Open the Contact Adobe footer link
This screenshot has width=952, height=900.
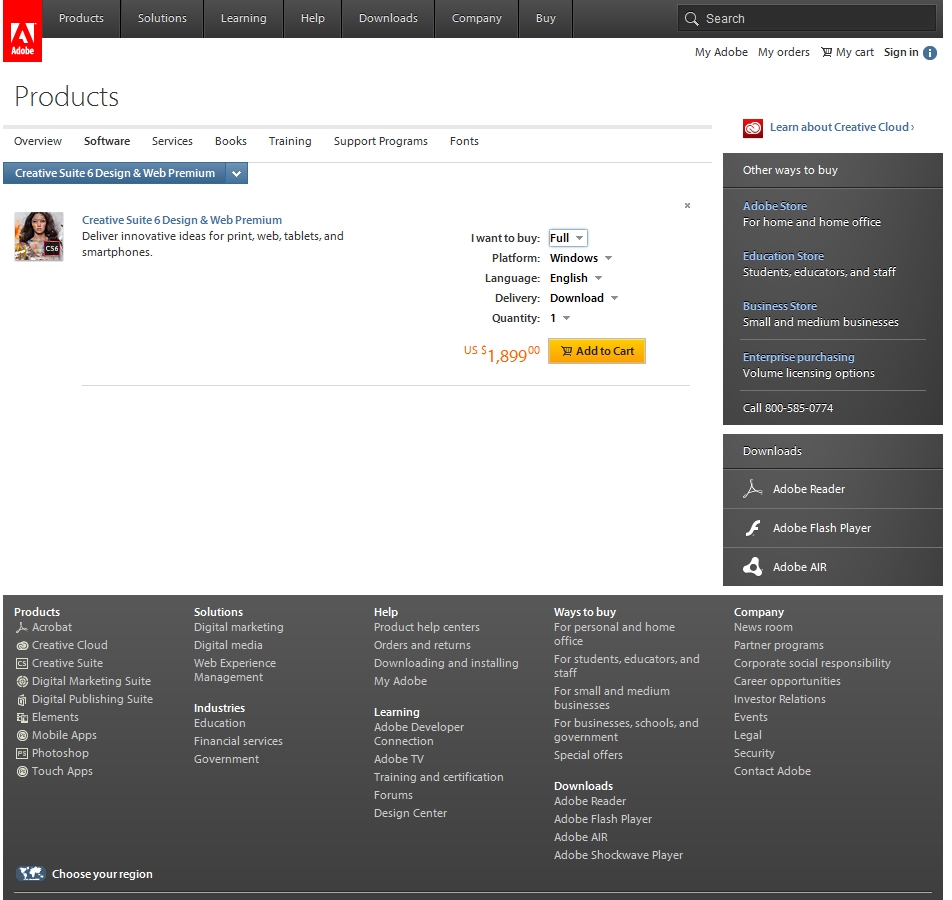pos(772,771)
